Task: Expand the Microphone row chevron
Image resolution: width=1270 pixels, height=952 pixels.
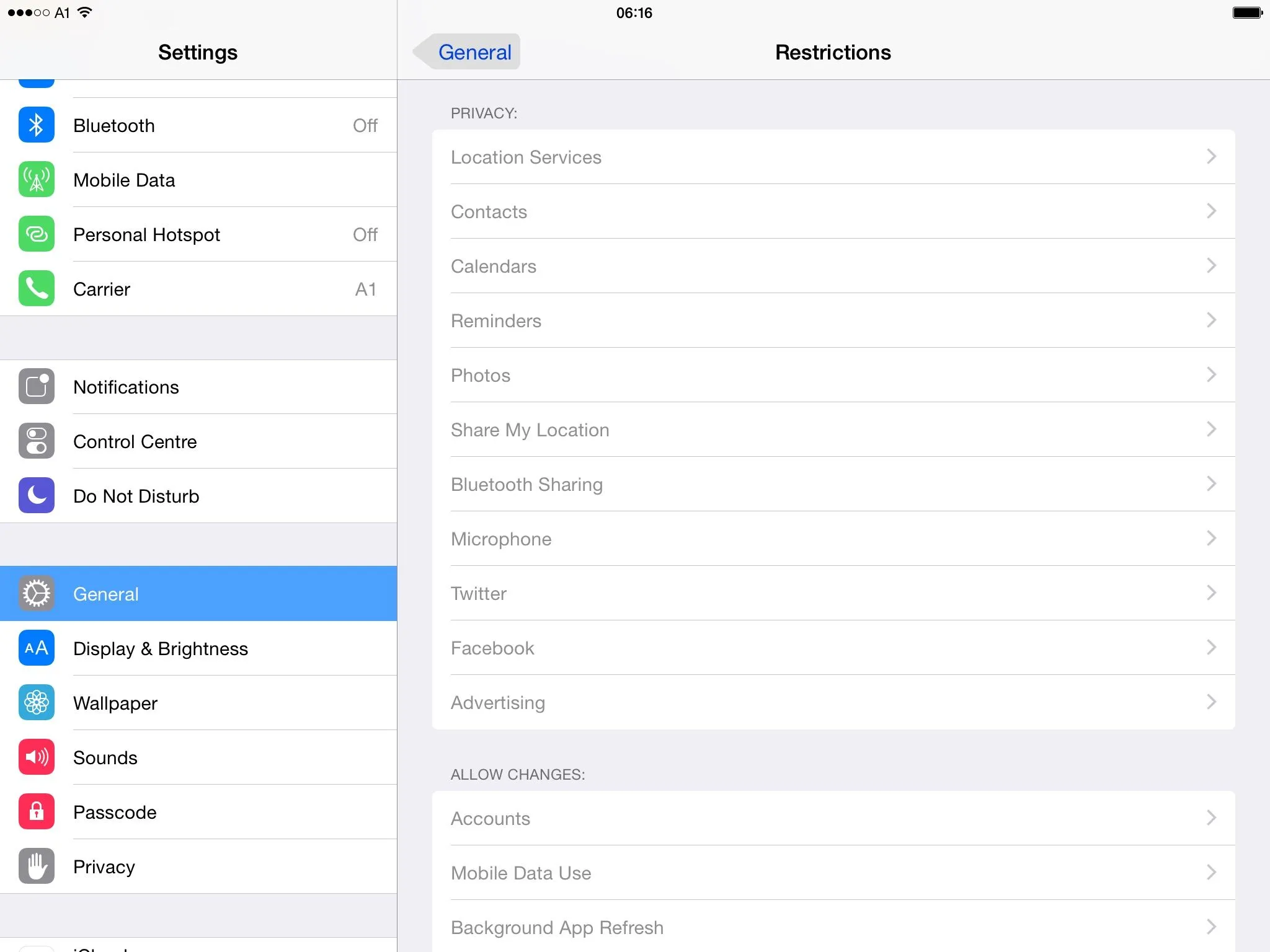Action: 1211,539
